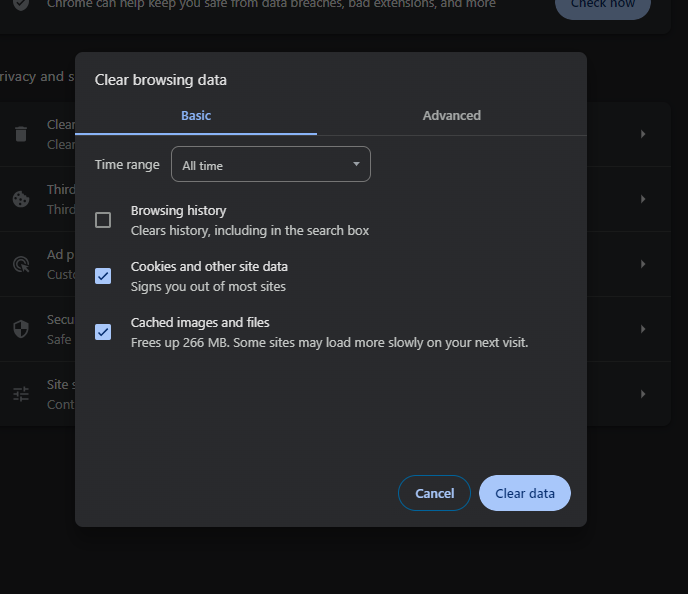Screen dimensions: 688x594
Task: Click the Cancel button
Action: (434, 493)
